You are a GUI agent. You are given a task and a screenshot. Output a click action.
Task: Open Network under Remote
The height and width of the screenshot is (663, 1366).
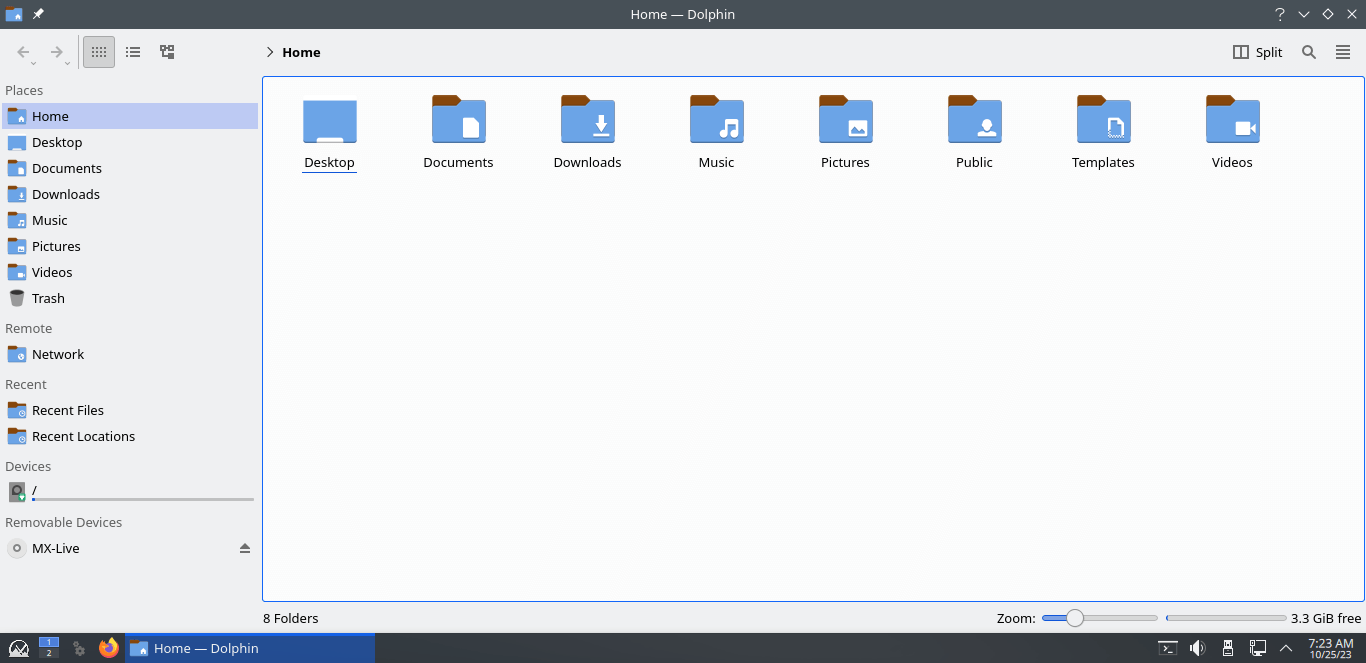[131, 354]
